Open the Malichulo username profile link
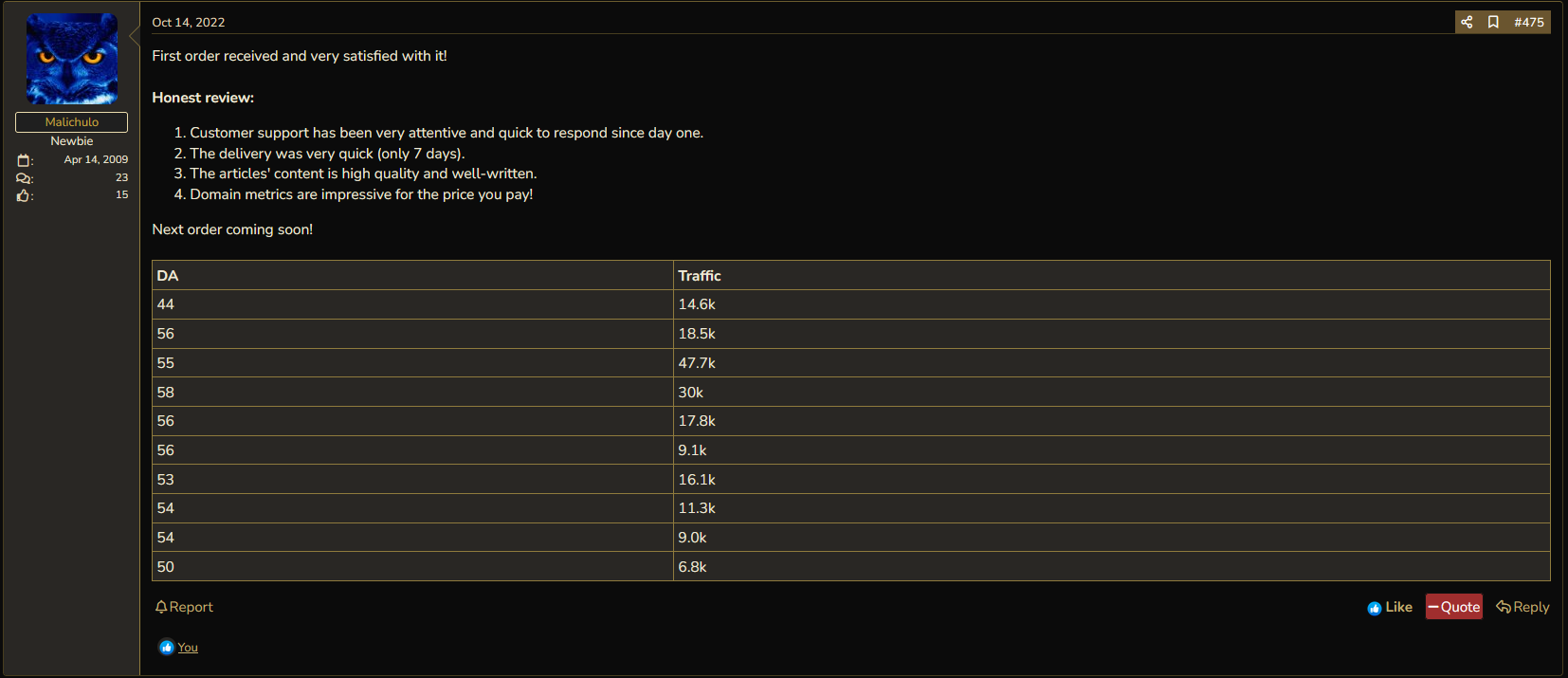This screenshot has width=1568, height=678. [72, 122]
